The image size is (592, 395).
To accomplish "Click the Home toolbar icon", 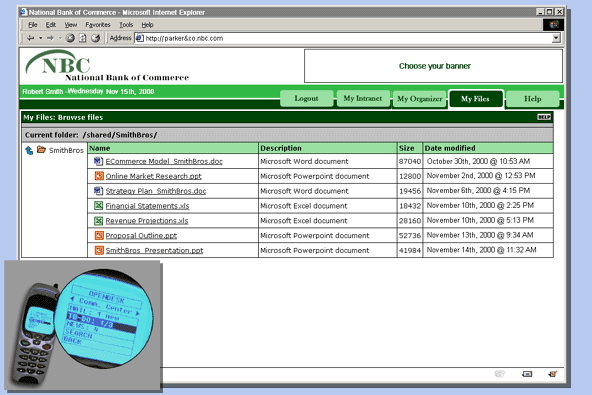I will [96, 38].
